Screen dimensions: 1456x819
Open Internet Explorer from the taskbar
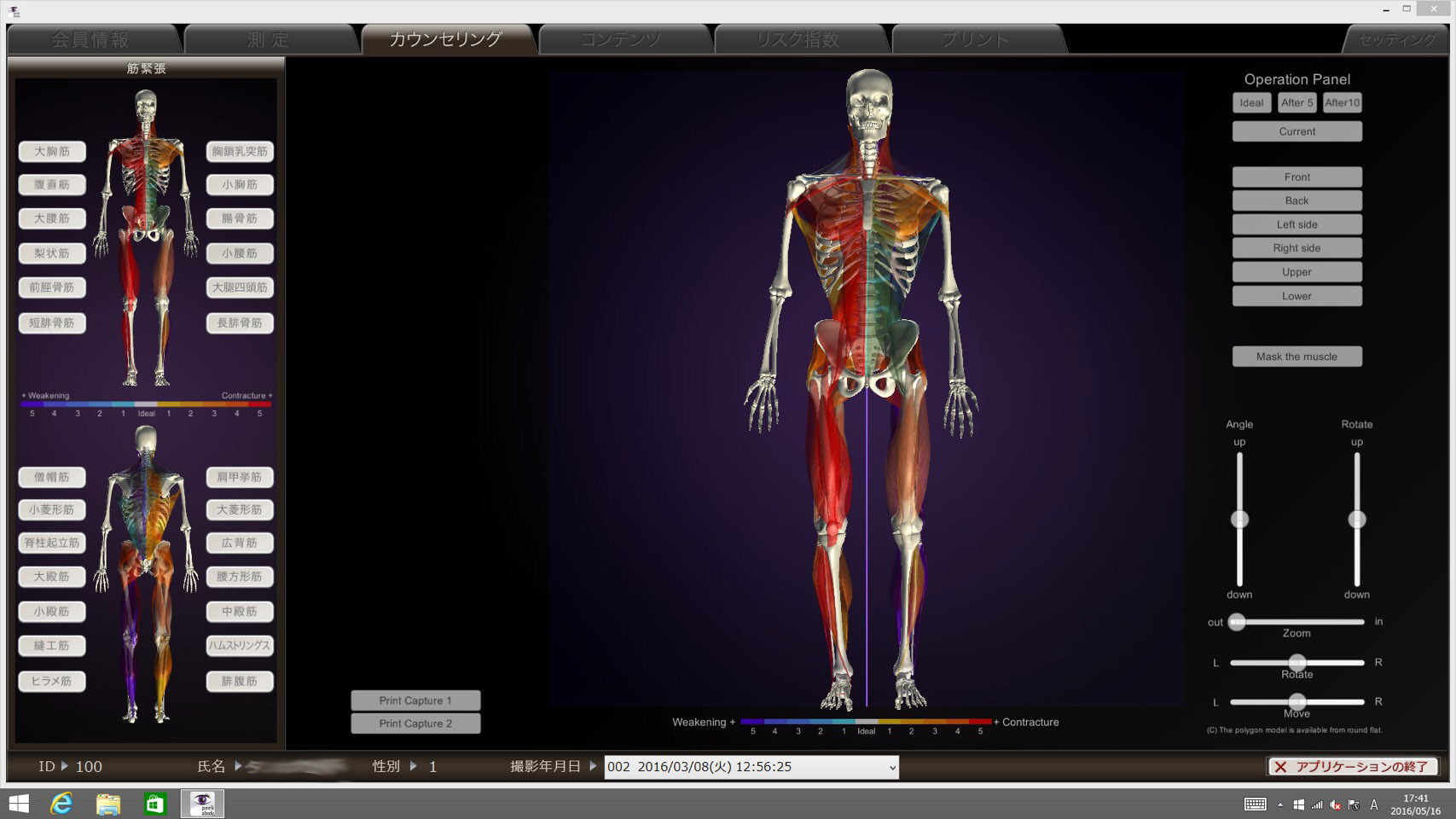[61, 804]
